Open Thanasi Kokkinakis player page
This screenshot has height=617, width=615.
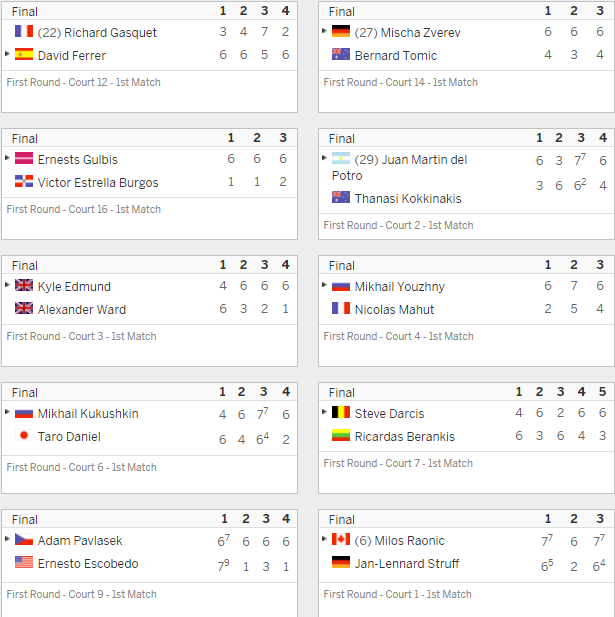click(x=408, y=198)
